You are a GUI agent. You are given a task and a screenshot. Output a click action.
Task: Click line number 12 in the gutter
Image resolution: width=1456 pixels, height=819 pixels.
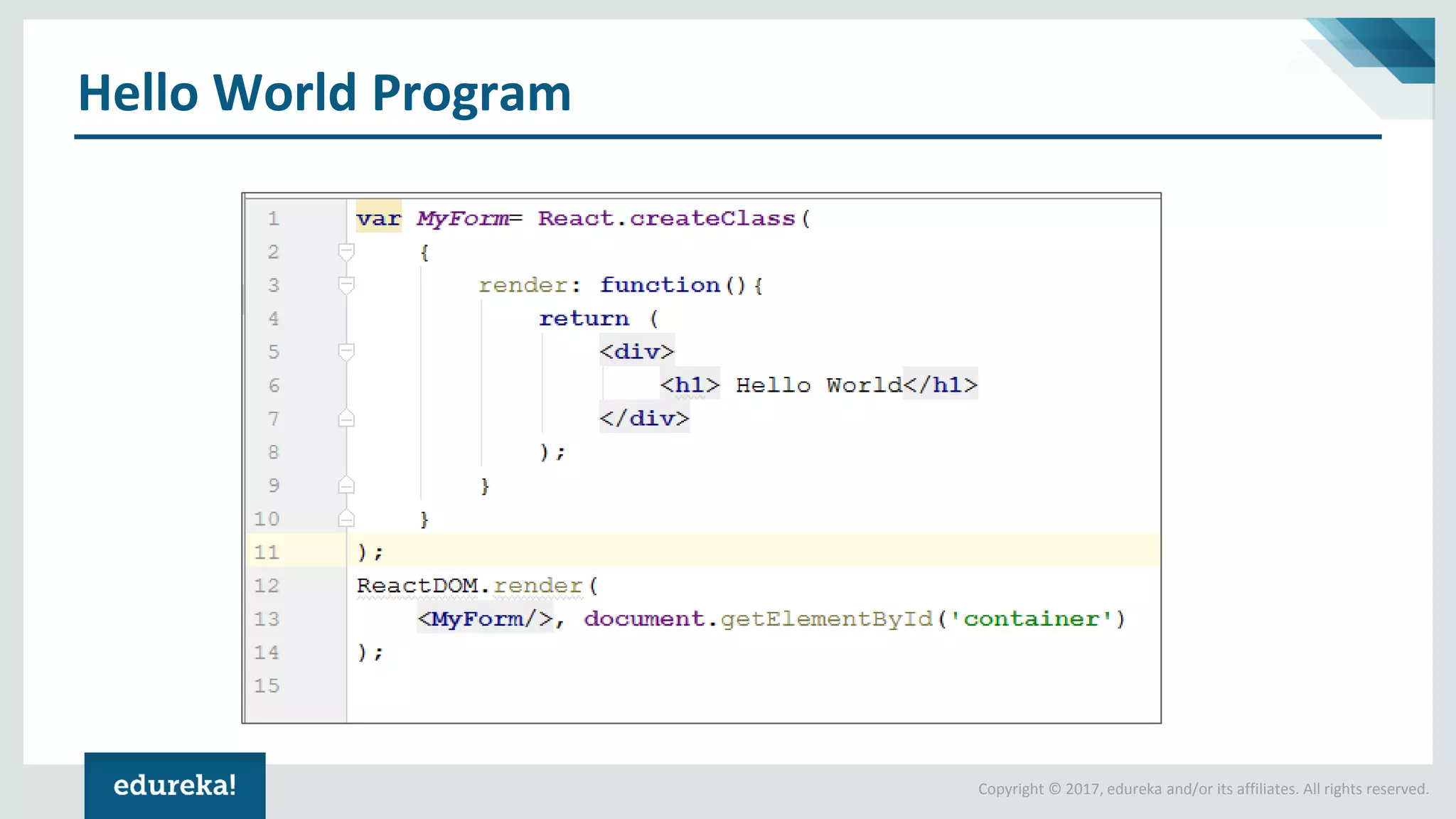click(x=267, y=585)
